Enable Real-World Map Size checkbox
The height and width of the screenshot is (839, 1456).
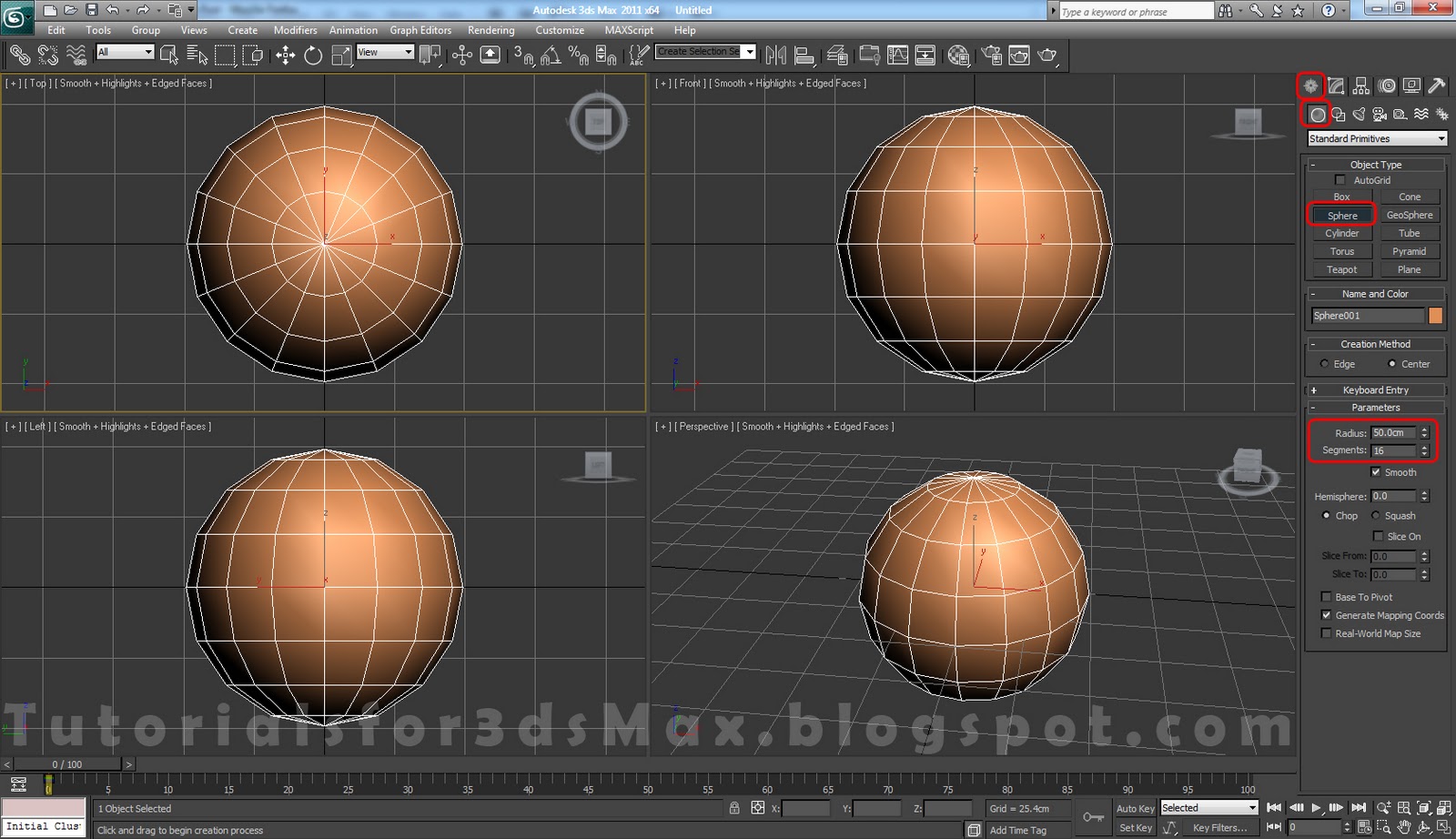1326,633
